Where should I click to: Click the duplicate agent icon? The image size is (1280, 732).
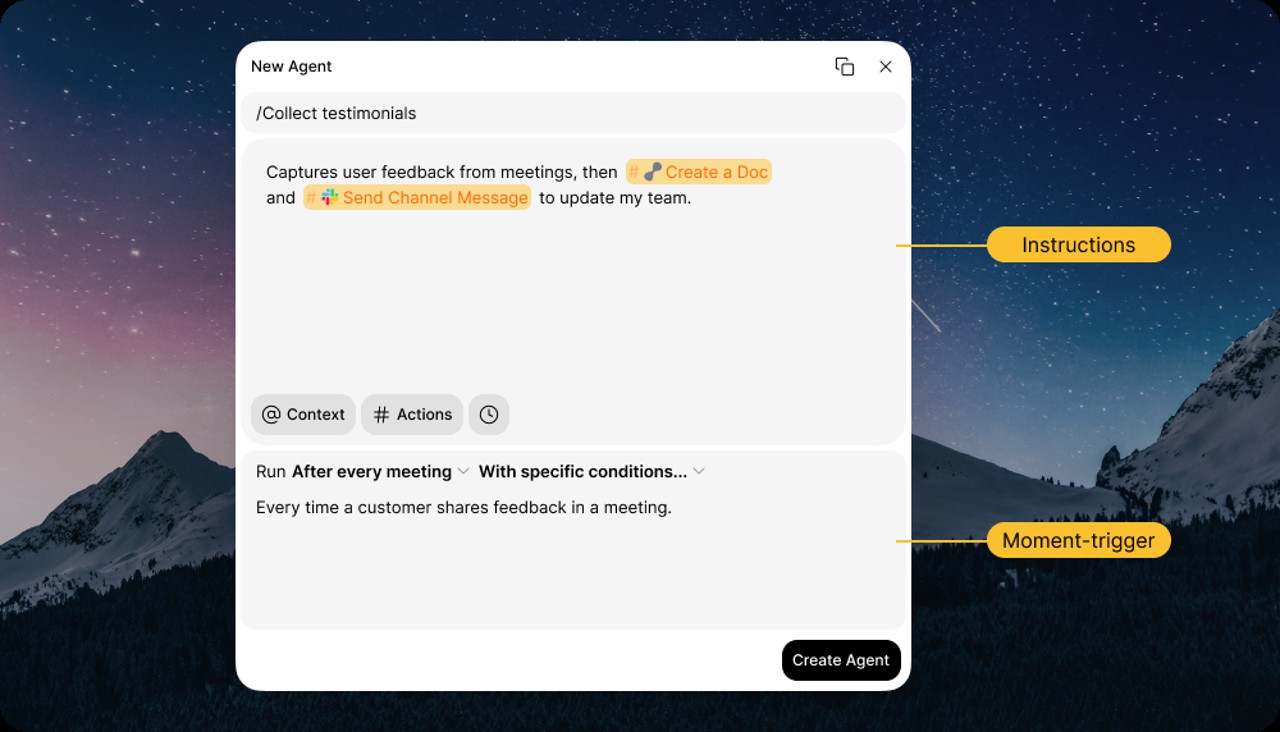[844, 67]
